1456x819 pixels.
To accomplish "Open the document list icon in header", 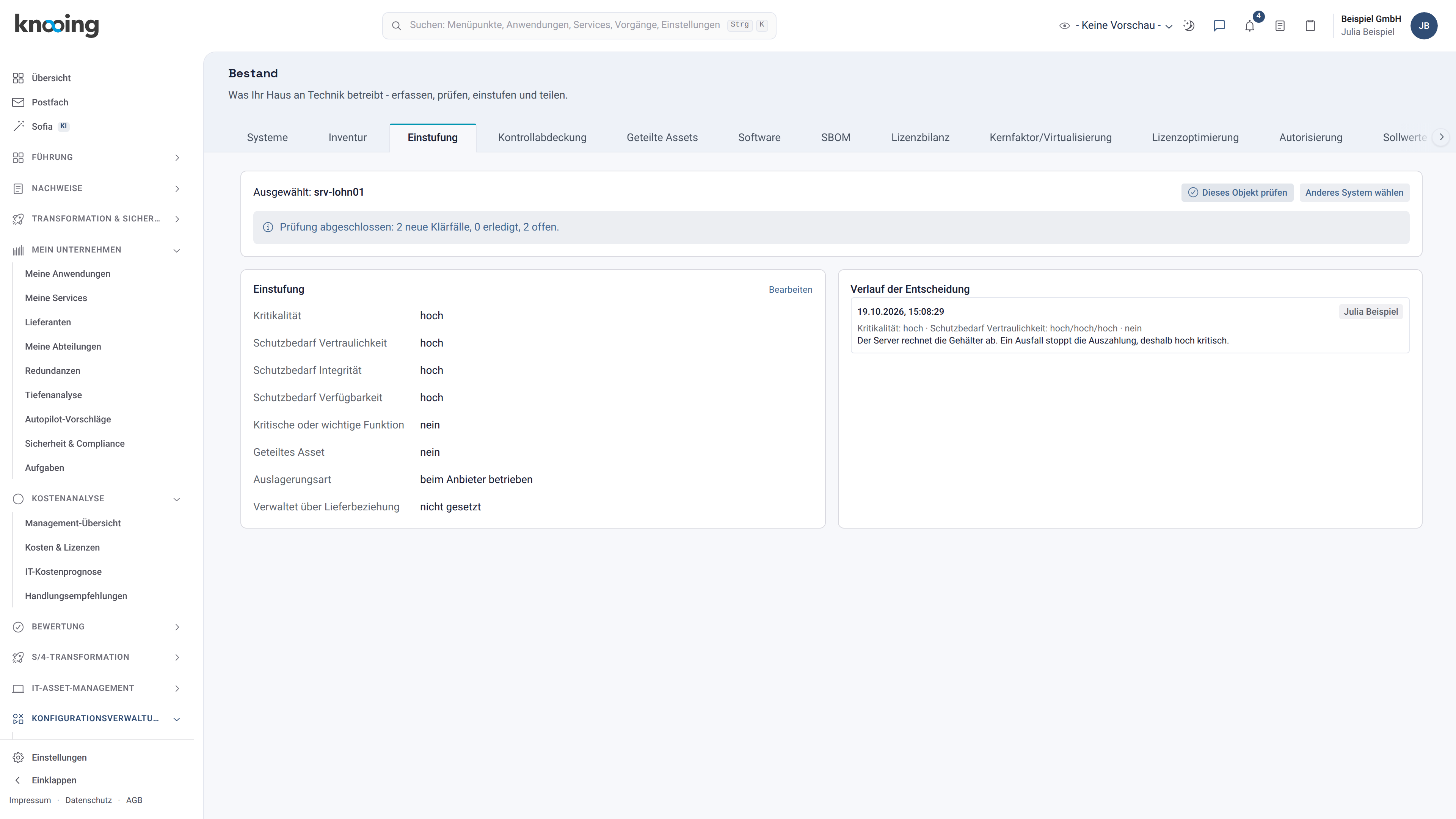I will pos(1280,25).
